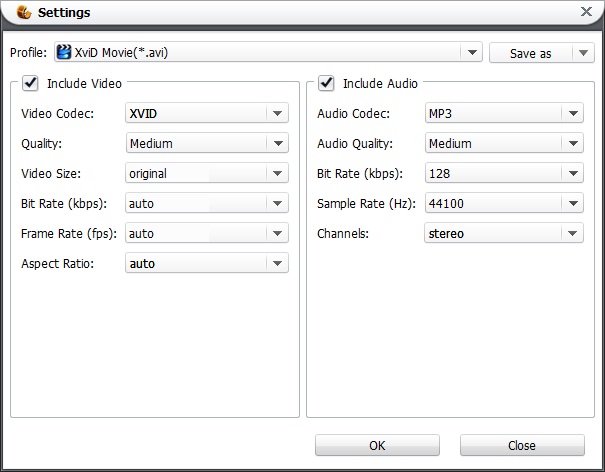The height and width of the screenshot is (472, 605).
Task: Open the Video Size original dropdown
Action: [207, 173]
